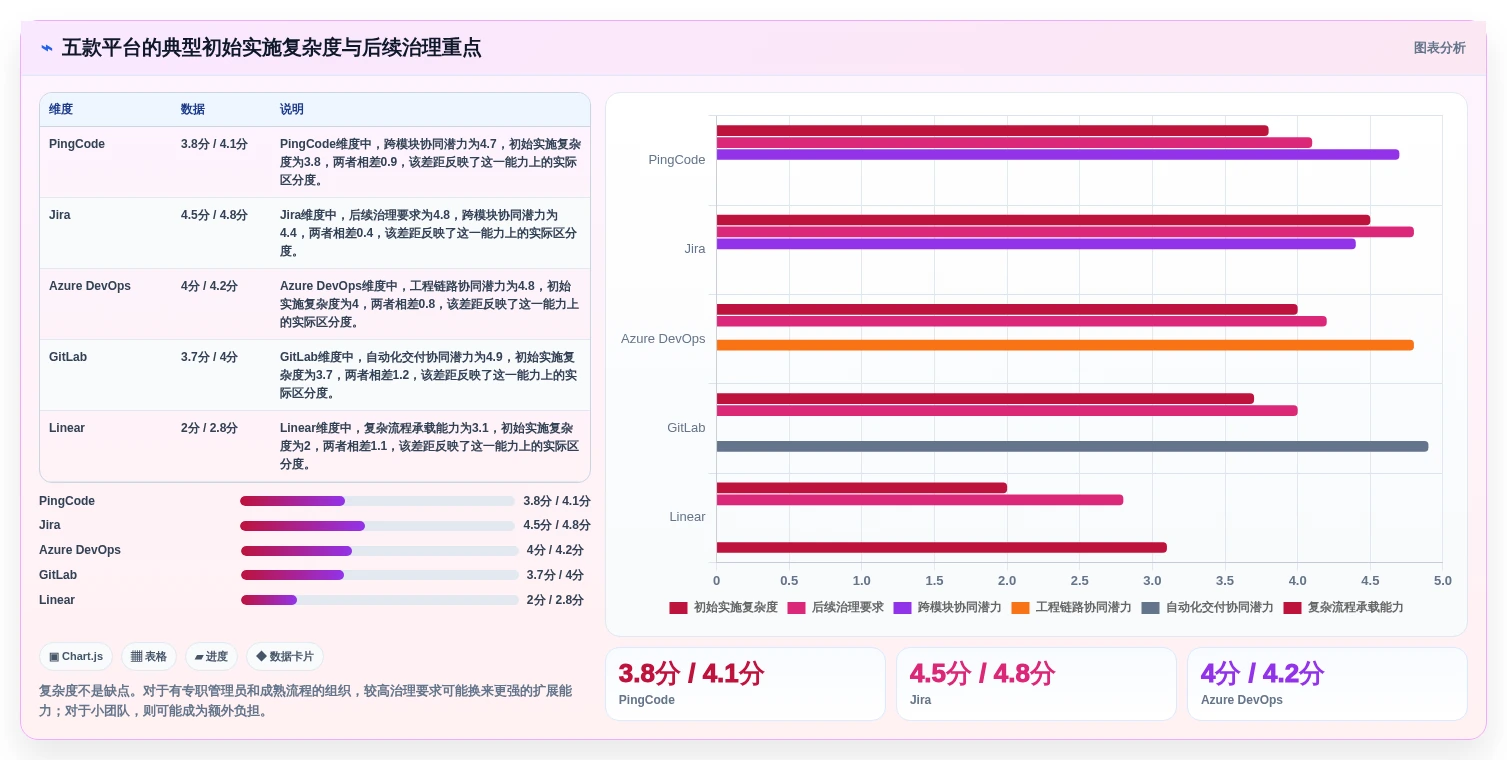
Task: Toggle the 跨模块协同潜力 legend swatch
Action: click(902, 608)
